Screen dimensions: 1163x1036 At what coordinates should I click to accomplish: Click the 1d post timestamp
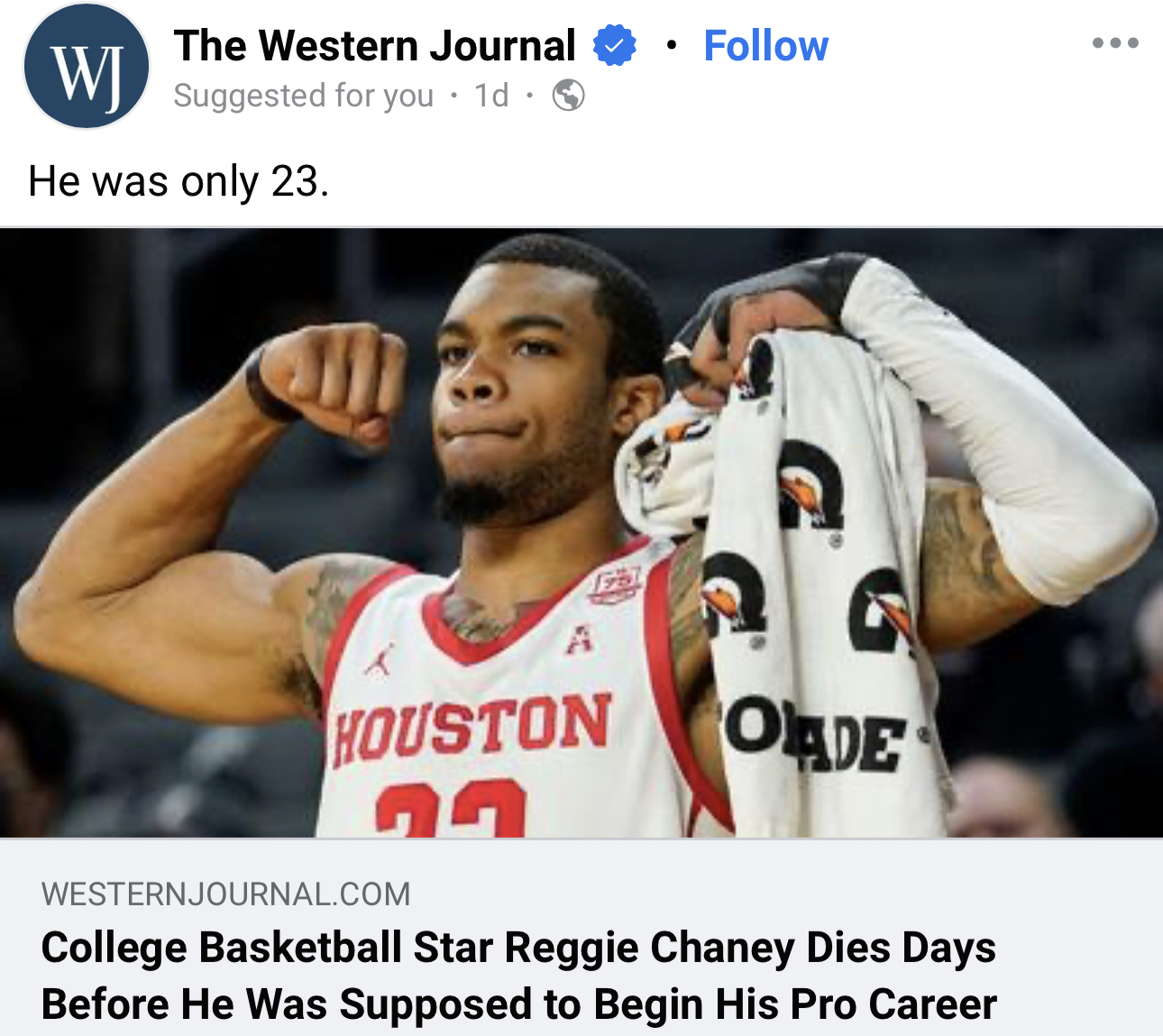coord(491,95)
